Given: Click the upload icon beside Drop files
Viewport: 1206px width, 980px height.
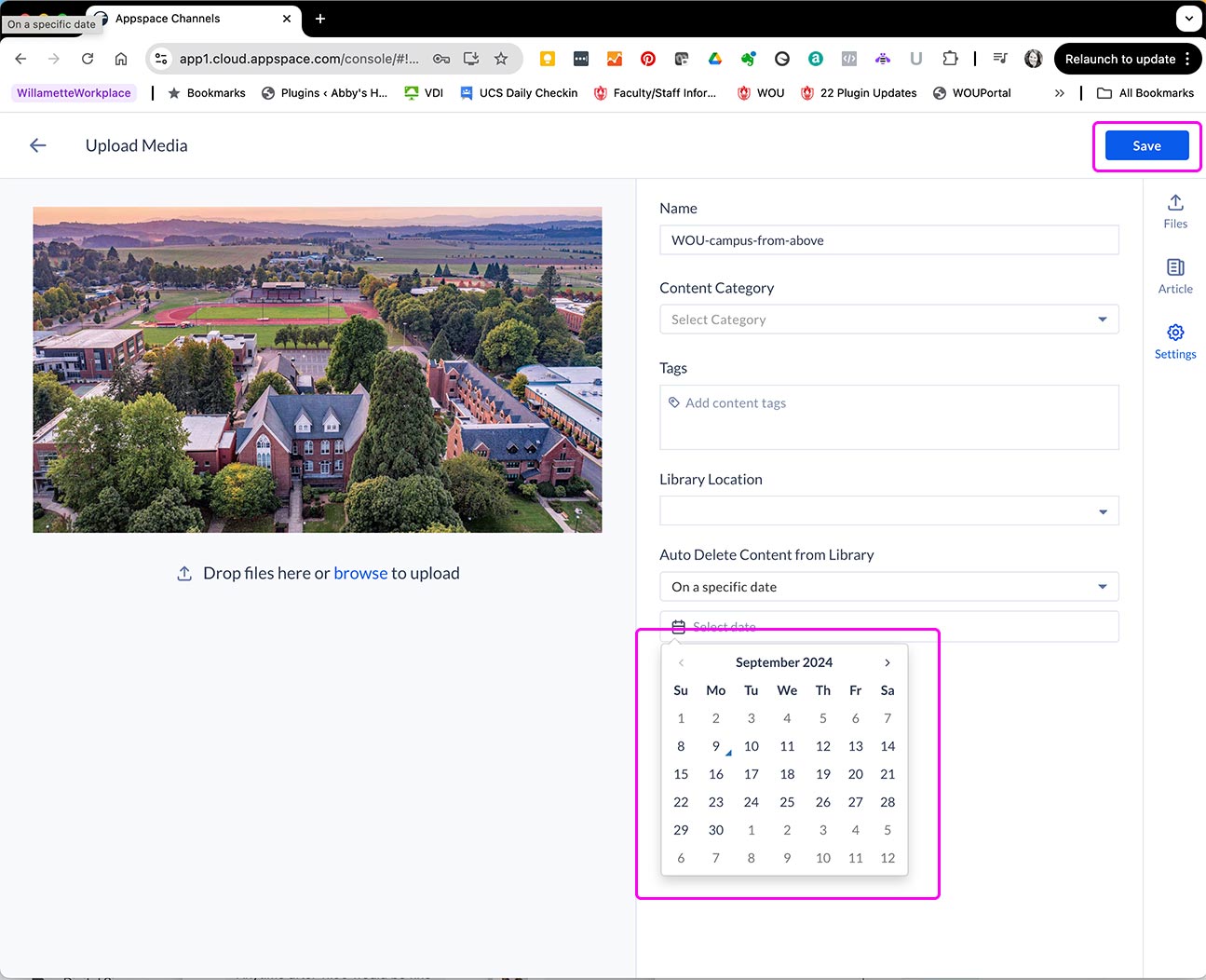Looking at the screenshot, I should point(184,574).
